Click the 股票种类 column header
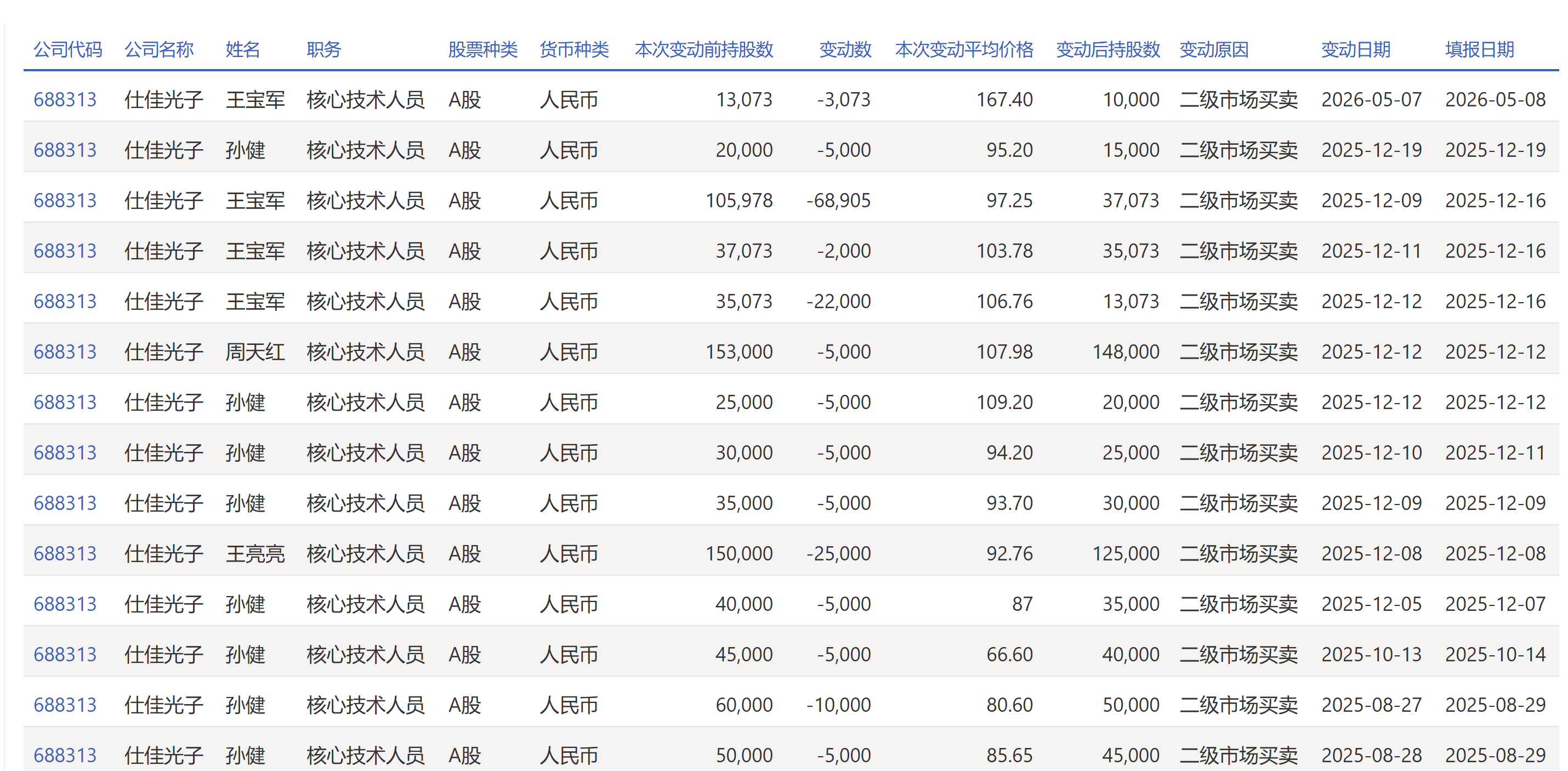This screenshot has width=1568, height=771. [482, 49]
